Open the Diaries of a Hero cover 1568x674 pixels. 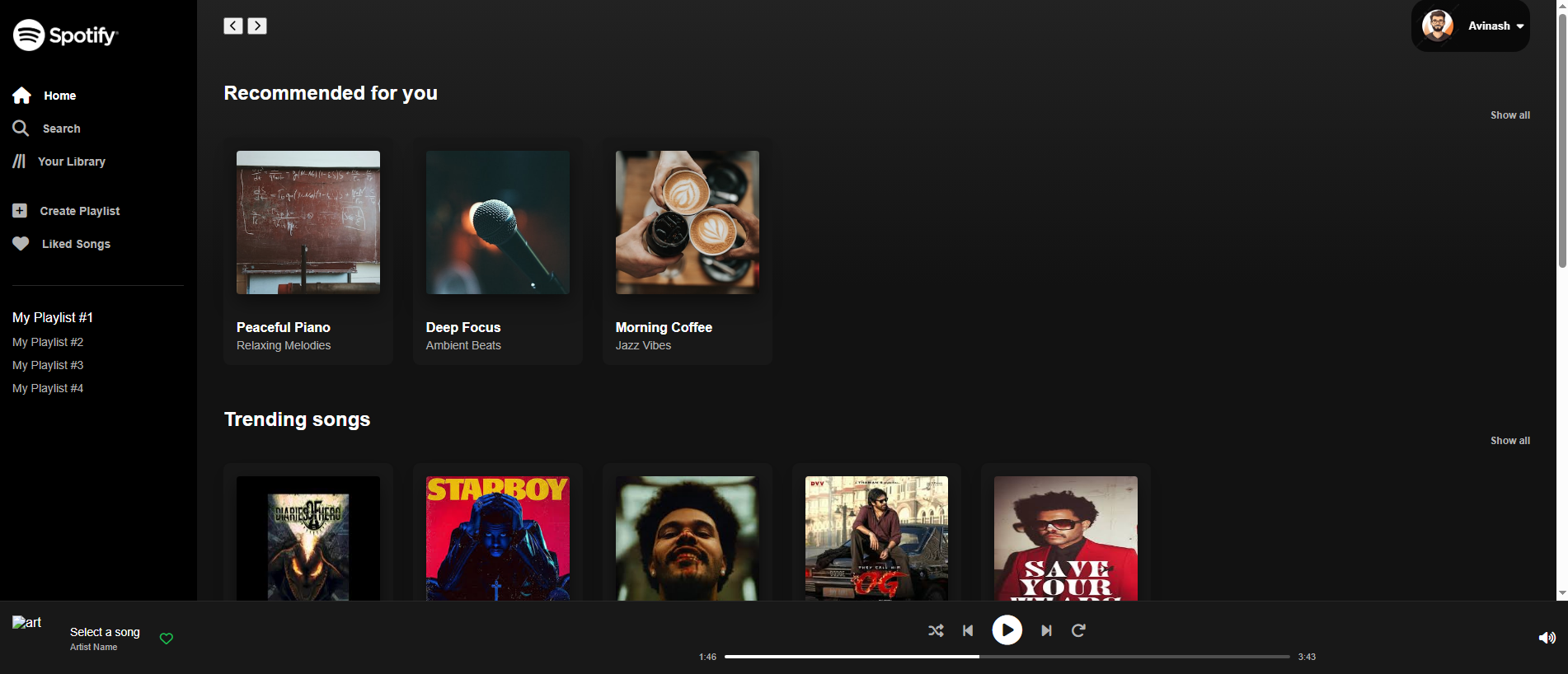(308, 538)
